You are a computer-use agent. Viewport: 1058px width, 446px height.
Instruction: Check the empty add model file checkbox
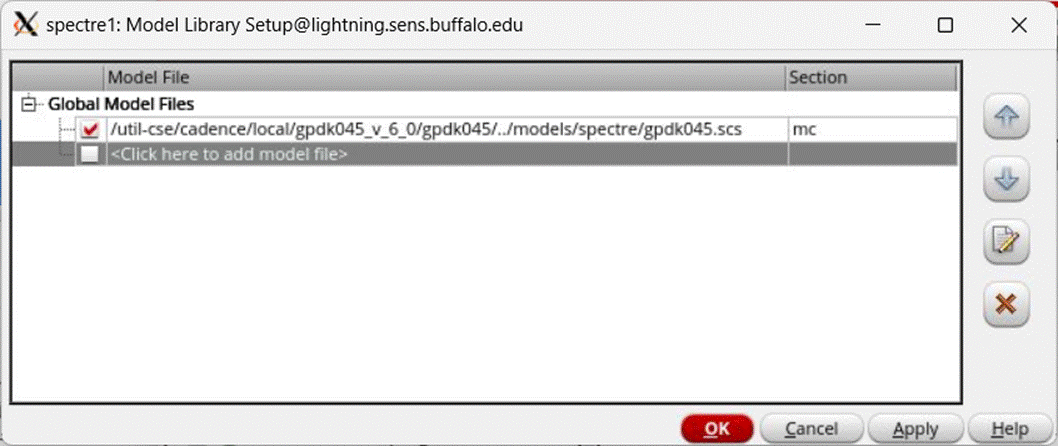point(91,154)
